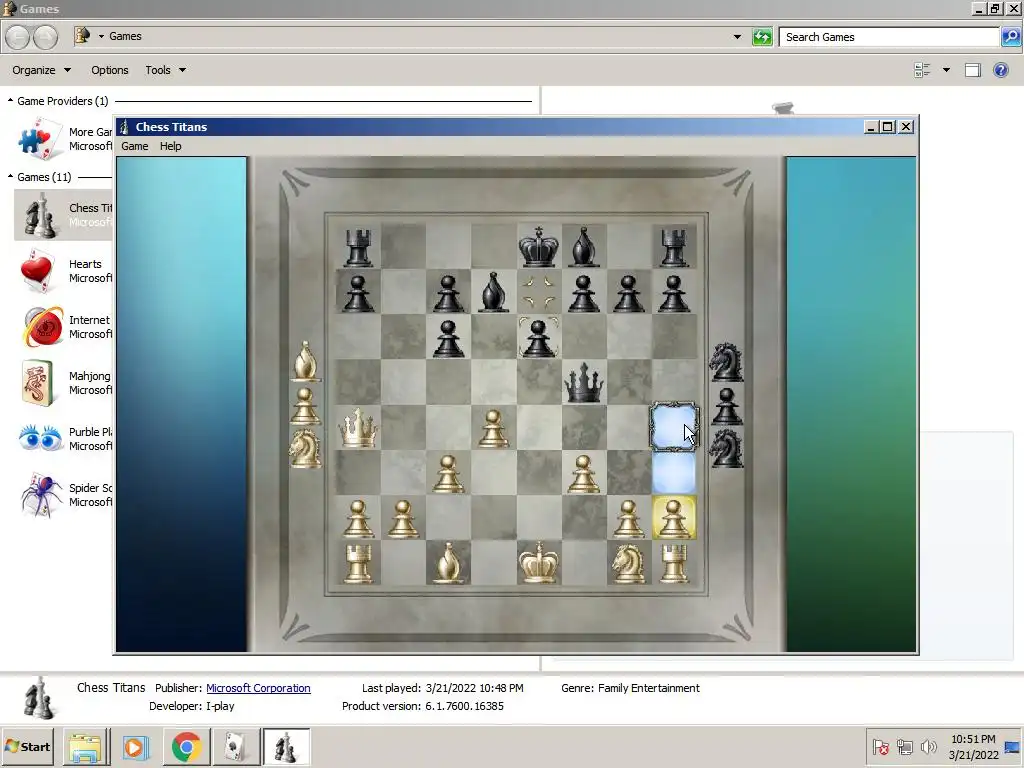Click the Action Center flag icon
The height and width of the screenshot is (768, 1024).
880,746
